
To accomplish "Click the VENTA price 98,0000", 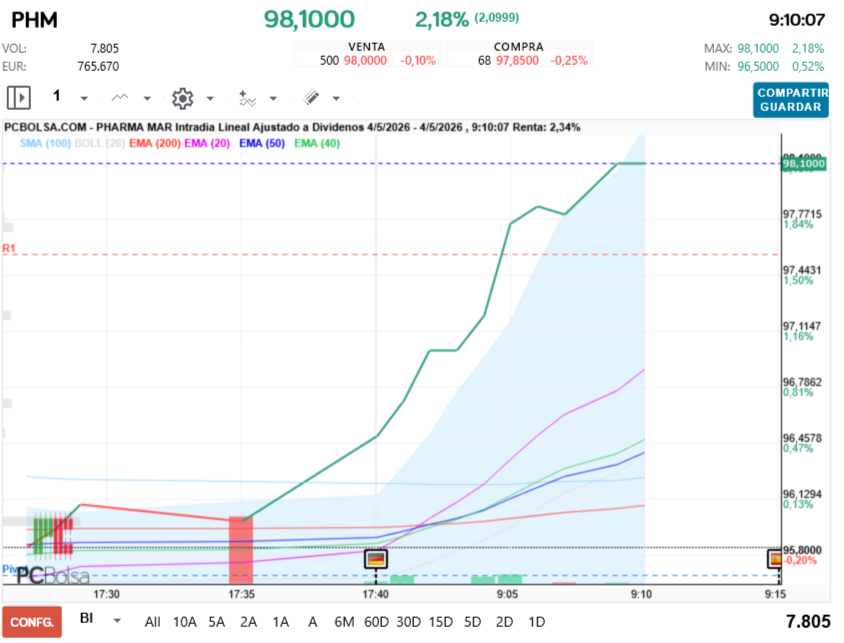I will tap(365, 60).
